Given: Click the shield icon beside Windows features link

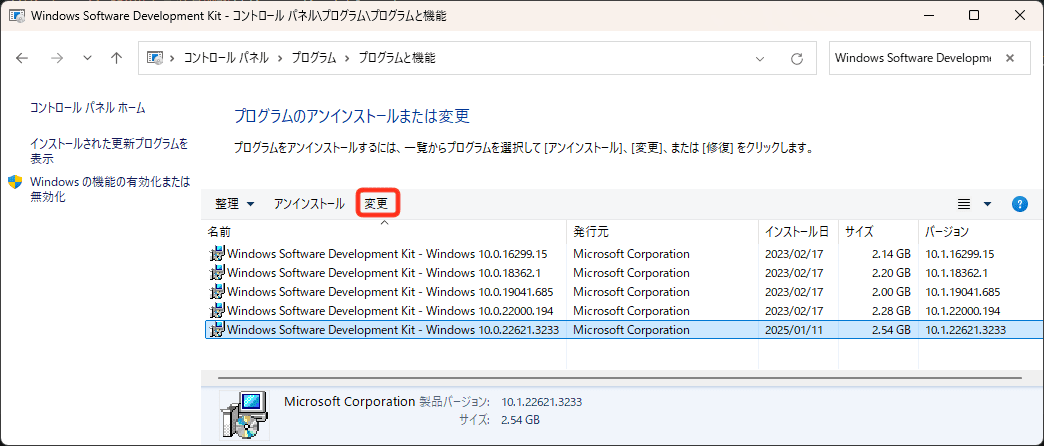Looking at the screenshot, I should pos(15,183).
